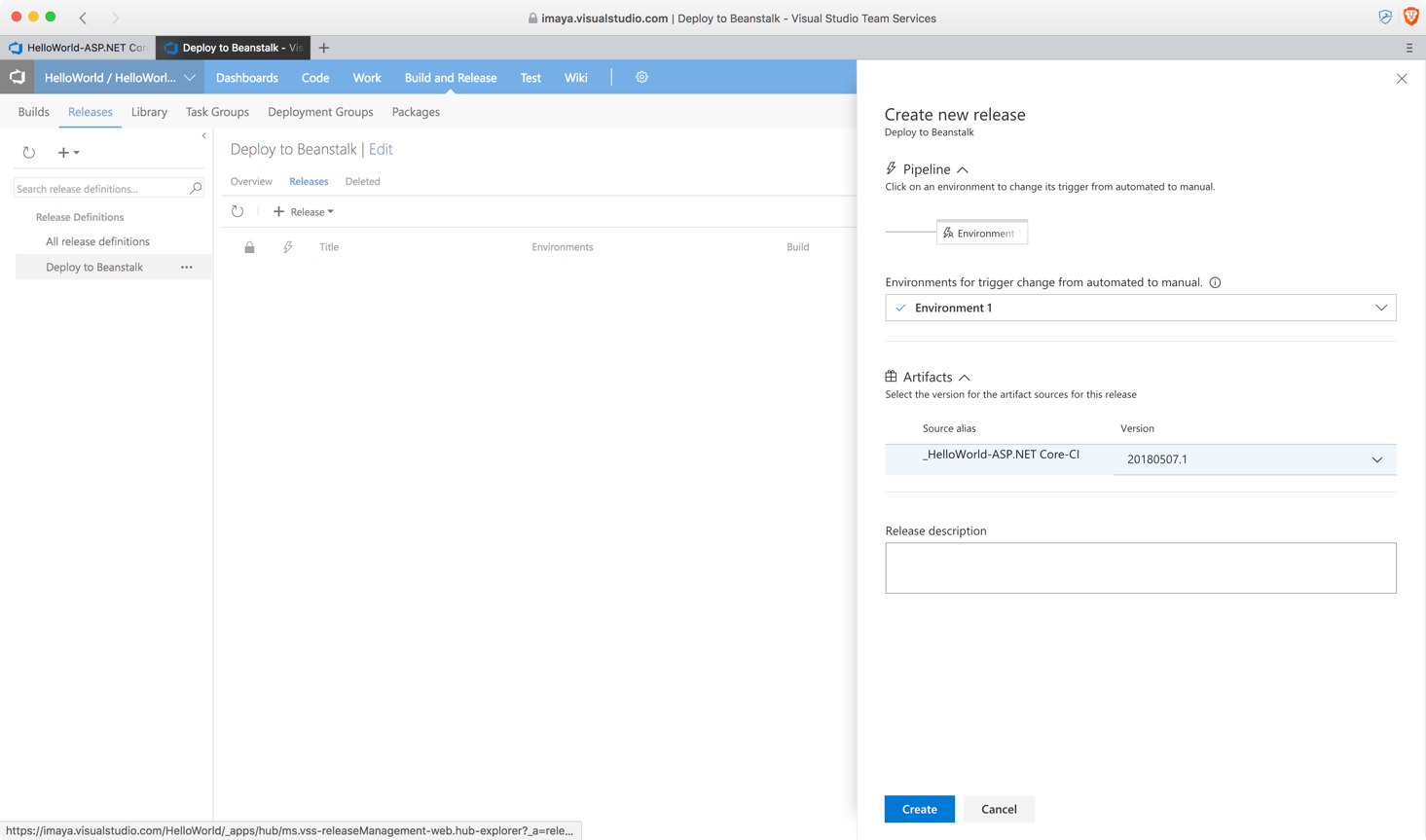1426x840 pixels.
Task: Click the Visual Studio Team Services logo
Action: [18, 77]
